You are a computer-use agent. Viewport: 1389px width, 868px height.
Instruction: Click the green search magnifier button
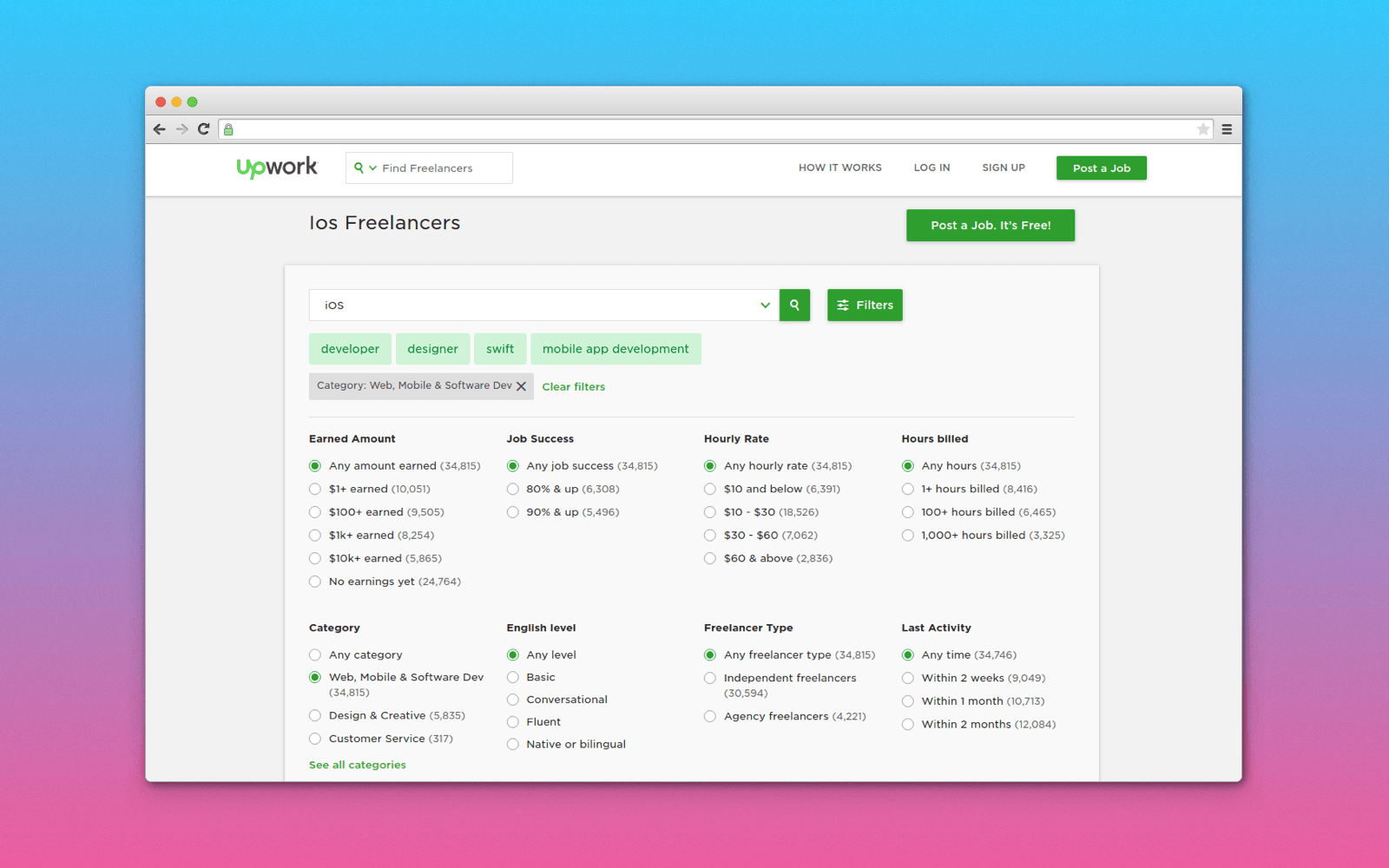point(794,305)
